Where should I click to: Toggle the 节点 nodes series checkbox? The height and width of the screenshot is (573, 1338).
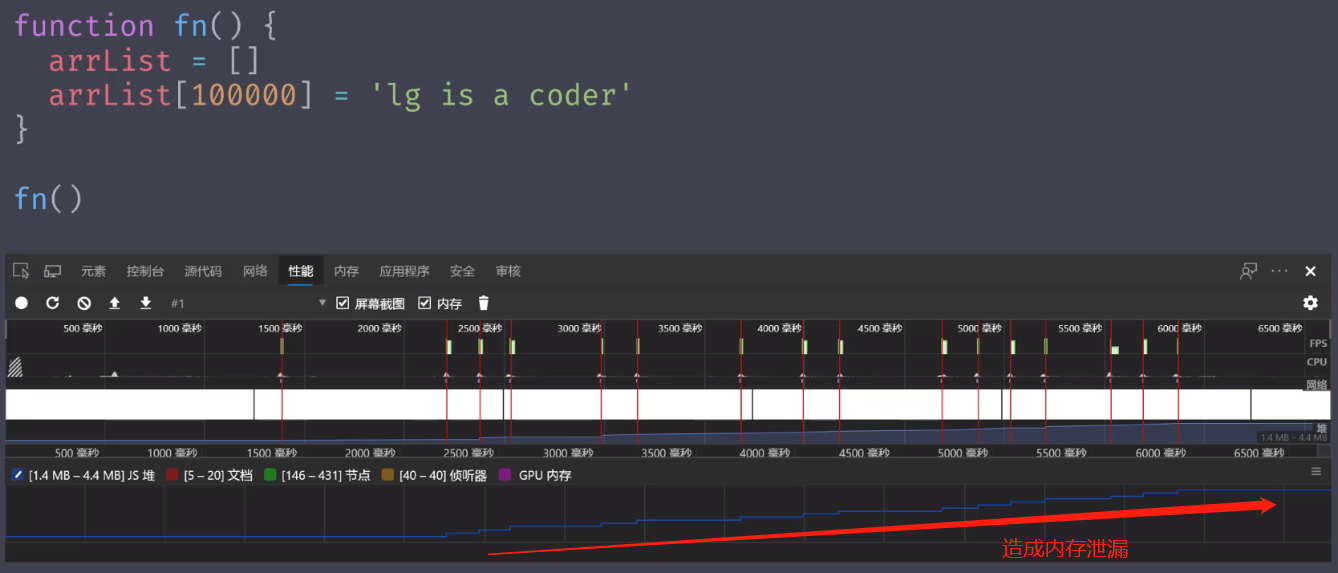[x=270, y=476]
